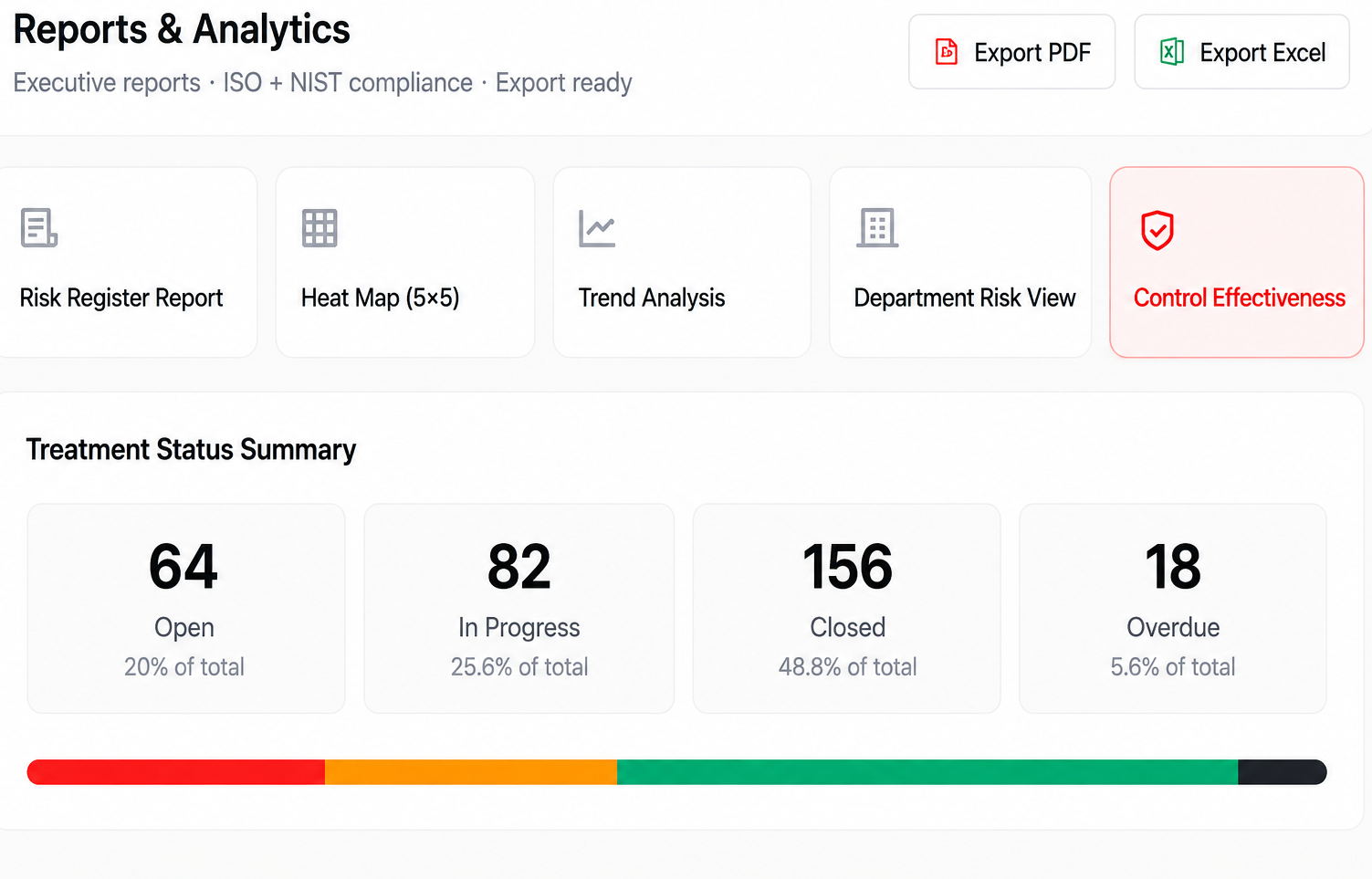Open the 64 Open treatments card
The width and height of the screenshot is (1372, 879).
click(186, 608)
